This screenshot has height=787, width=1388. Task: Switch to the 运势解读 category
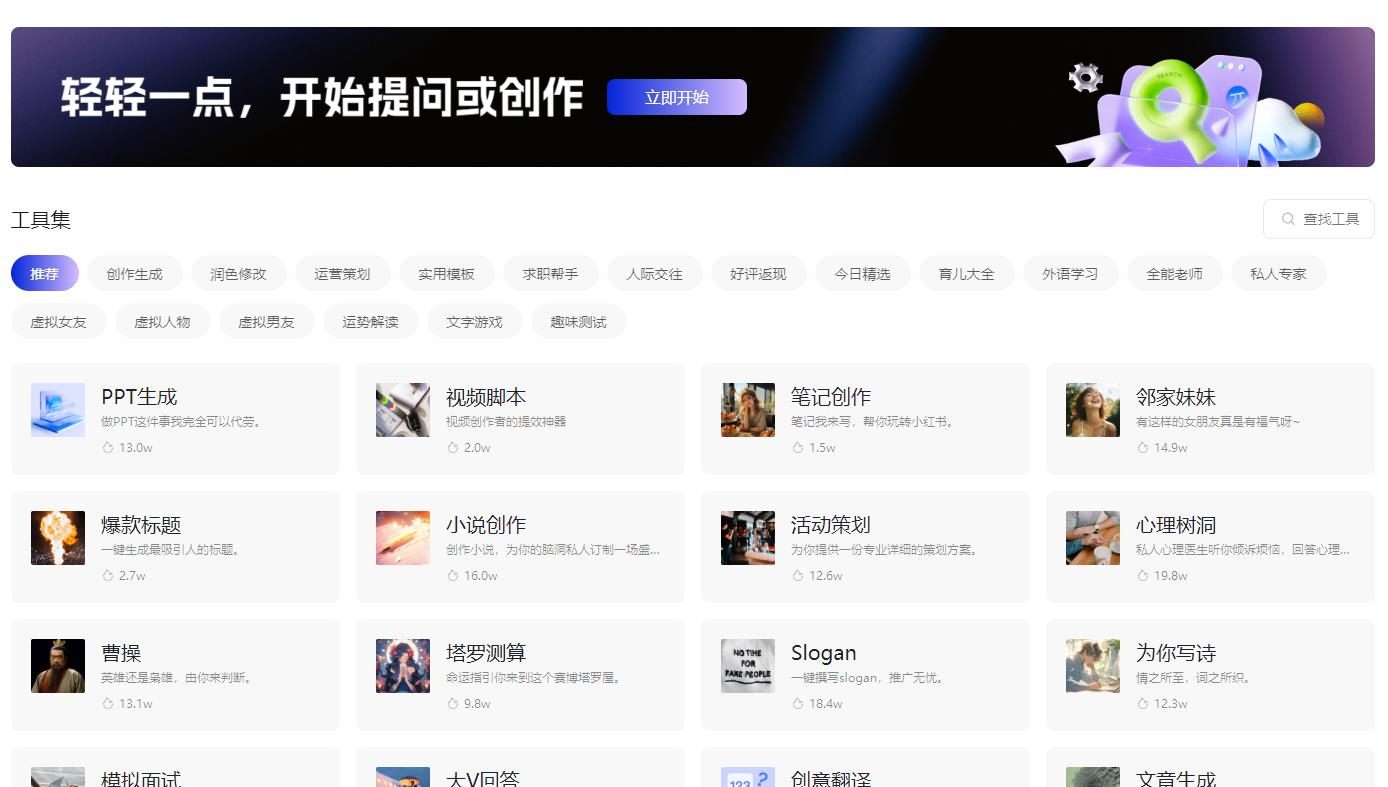tap(371, 322)
